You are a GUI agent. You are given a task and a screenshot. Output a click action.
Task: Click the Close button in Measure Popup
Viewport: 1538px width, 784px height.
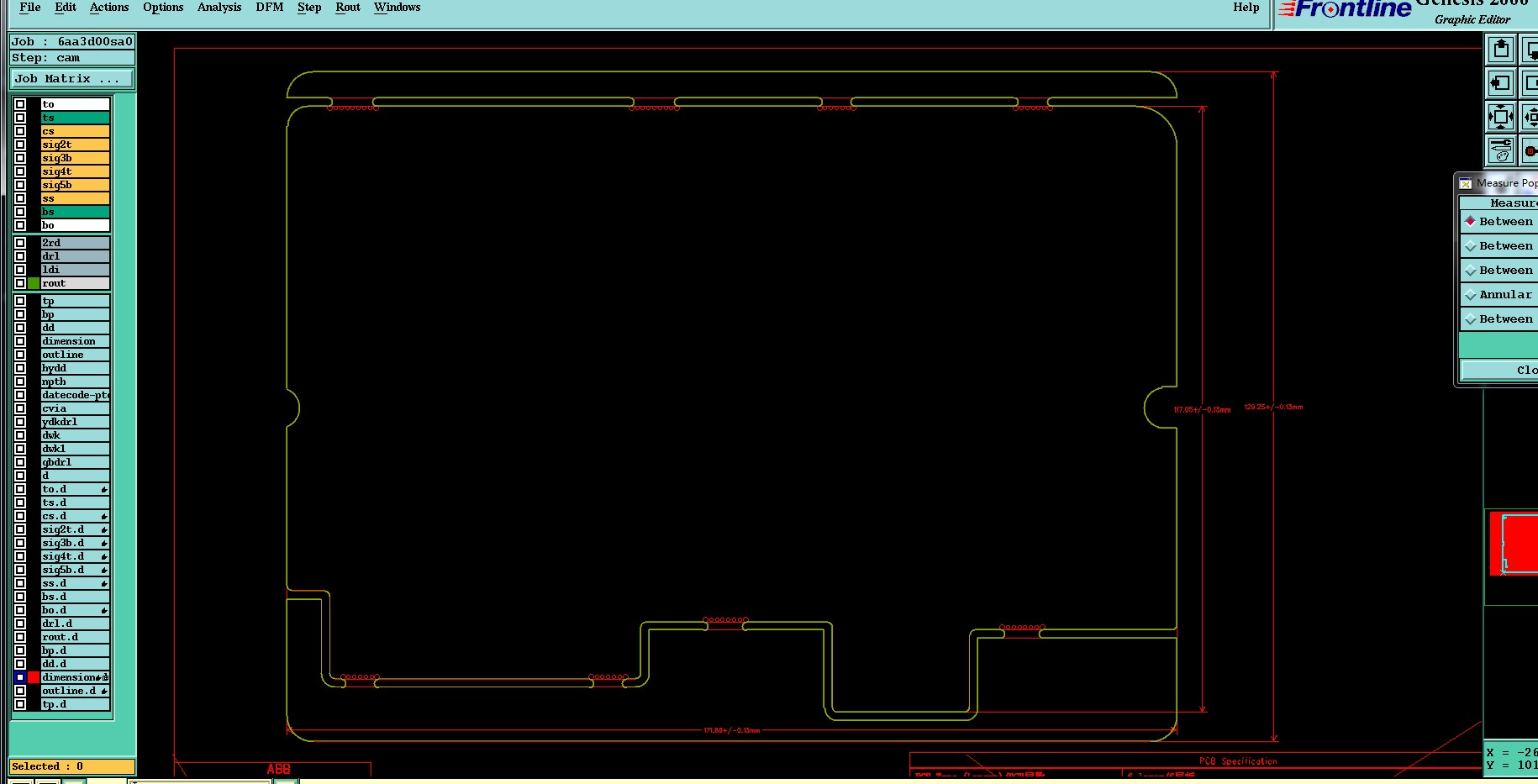1501,370
